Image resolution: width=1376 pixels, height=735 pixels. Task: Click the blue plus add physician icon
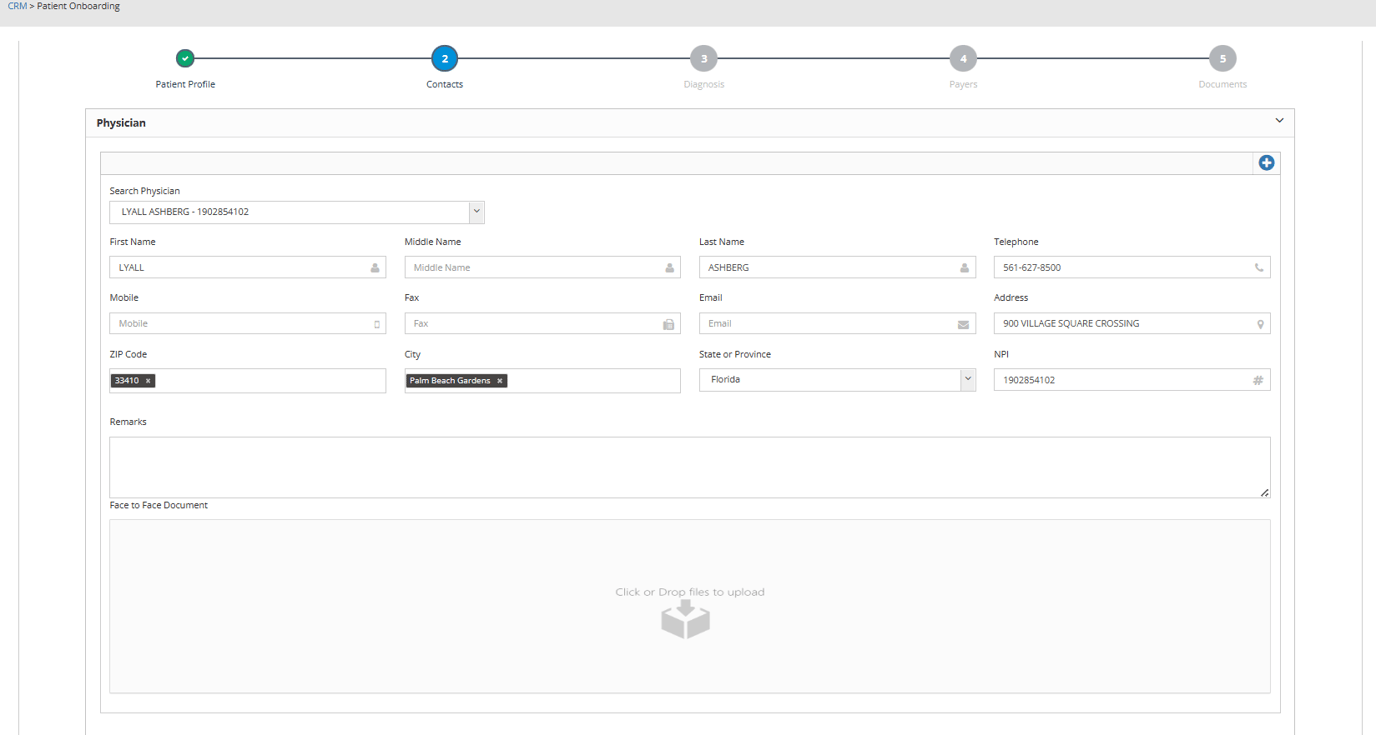[1266, 163]
